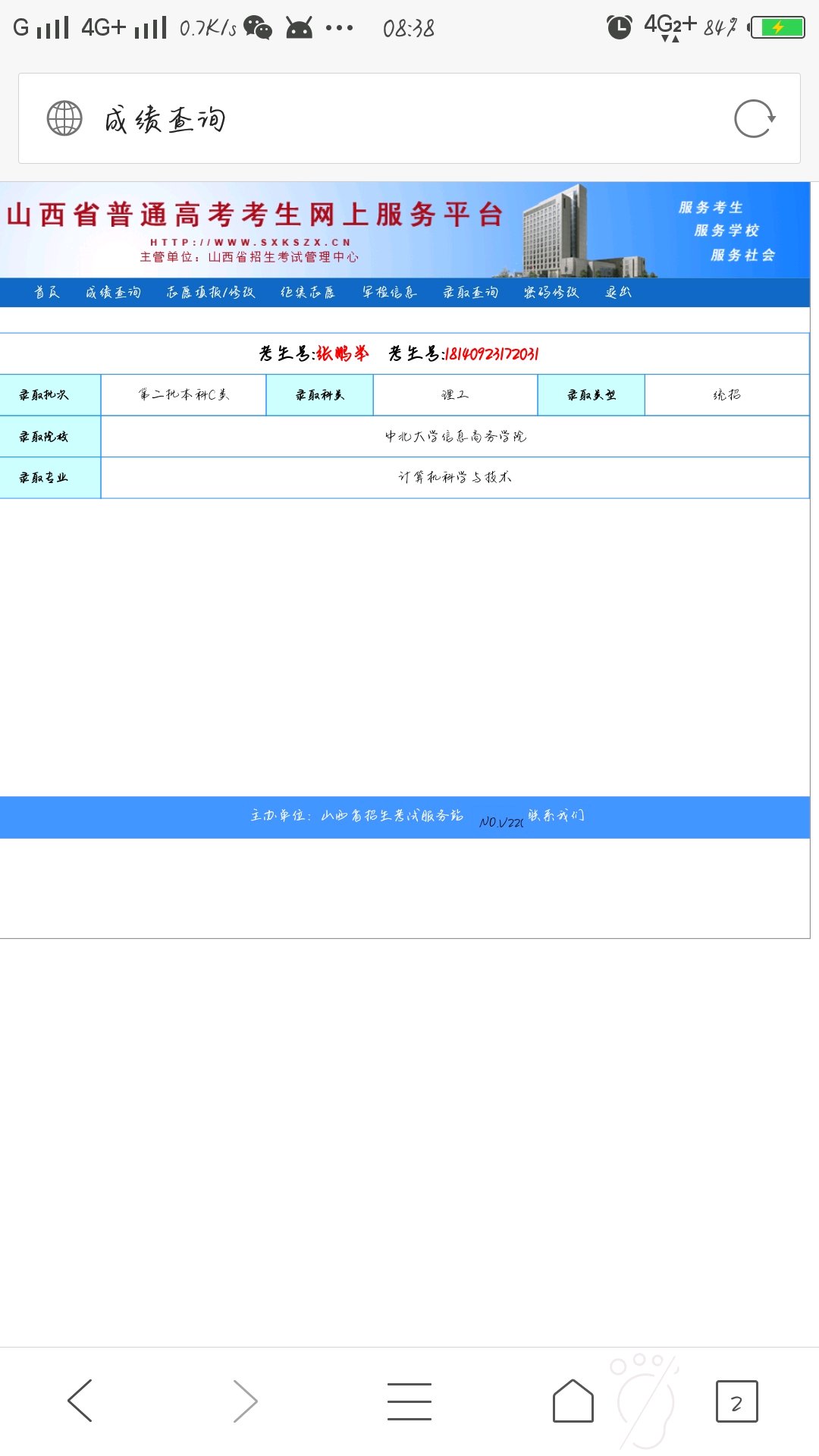Click the 统招 cell
Screen dimensions: 819x1456
pos(727,394)
